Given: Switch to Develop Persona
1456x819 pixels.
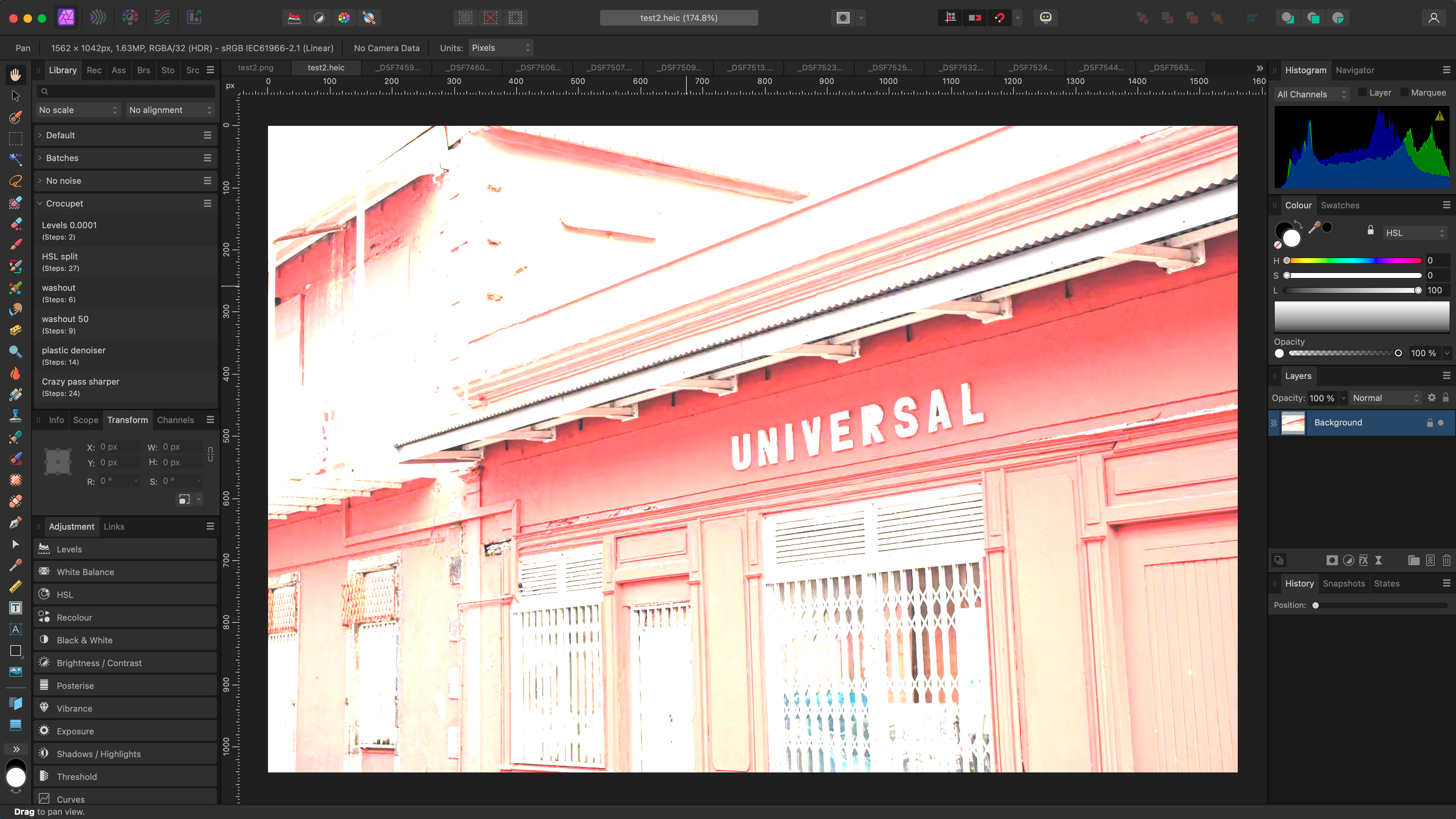Looking at the screenshot, I should pyautogui.click(x=130, y=17).
